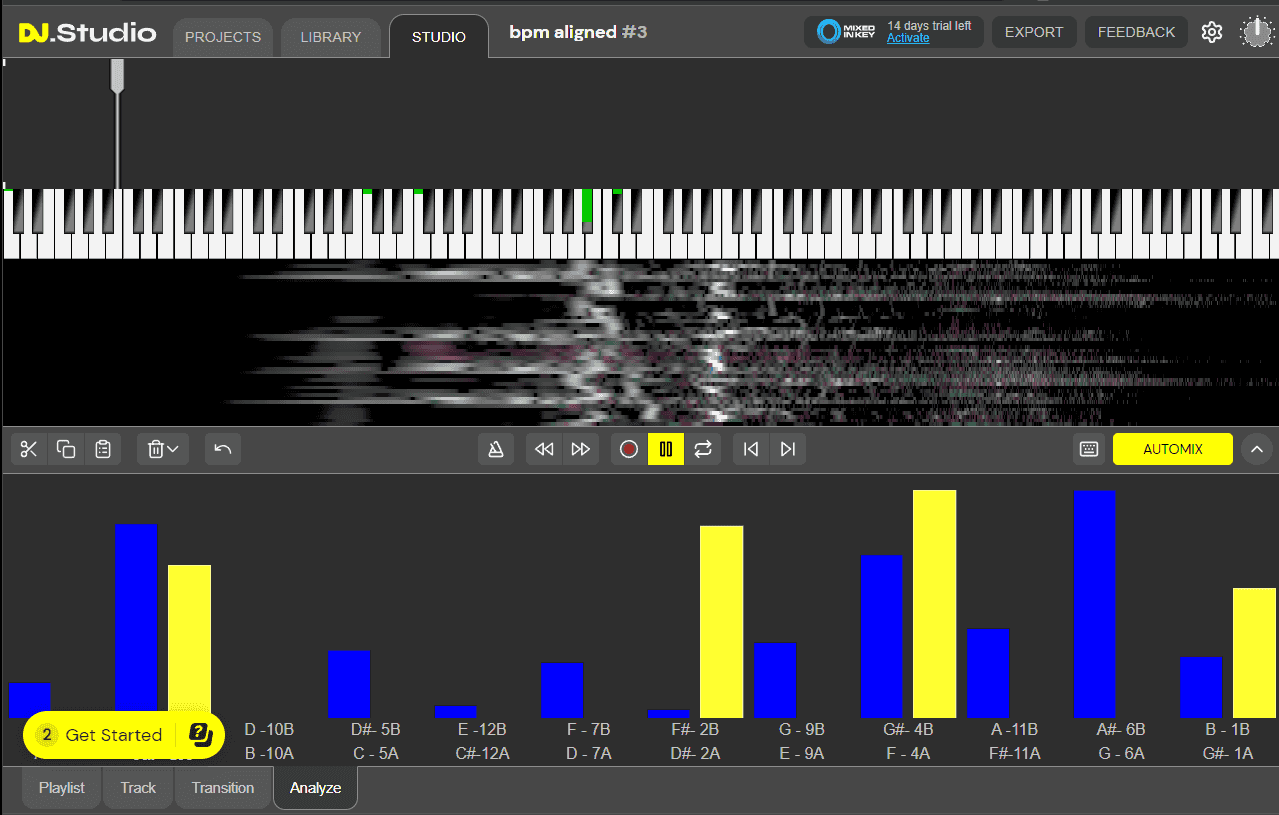Click the Copy icon in the toolbar

pos(66,449)
